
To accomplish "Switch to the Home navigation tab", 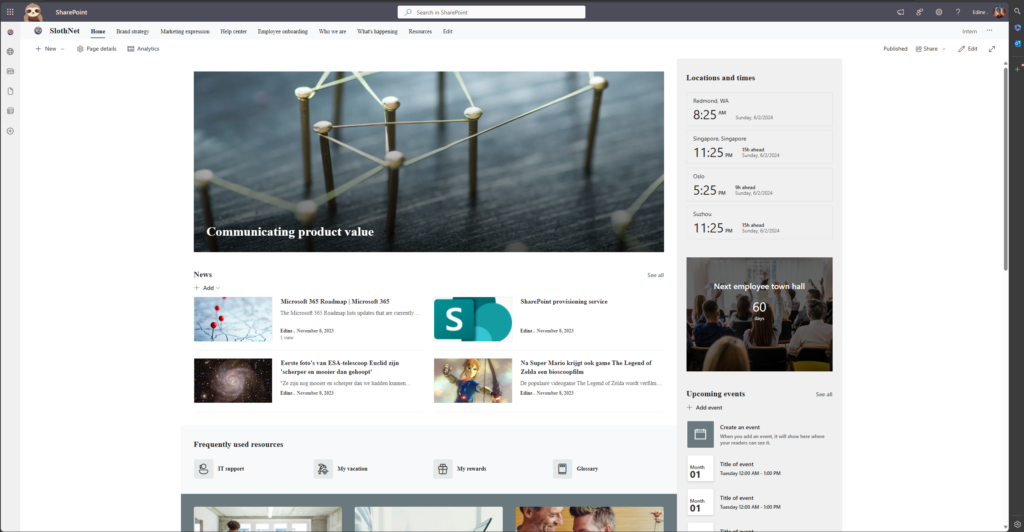I will [98, 31].
